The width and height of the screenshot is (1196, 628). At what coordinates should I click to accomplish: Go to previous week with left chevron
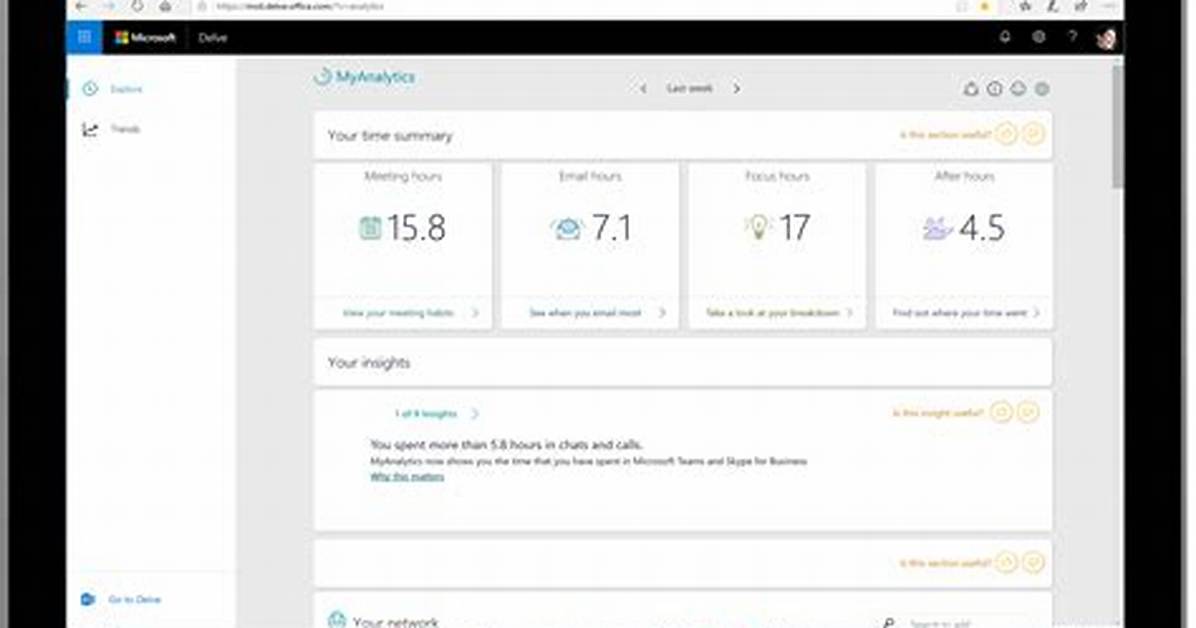click(643, 89)
